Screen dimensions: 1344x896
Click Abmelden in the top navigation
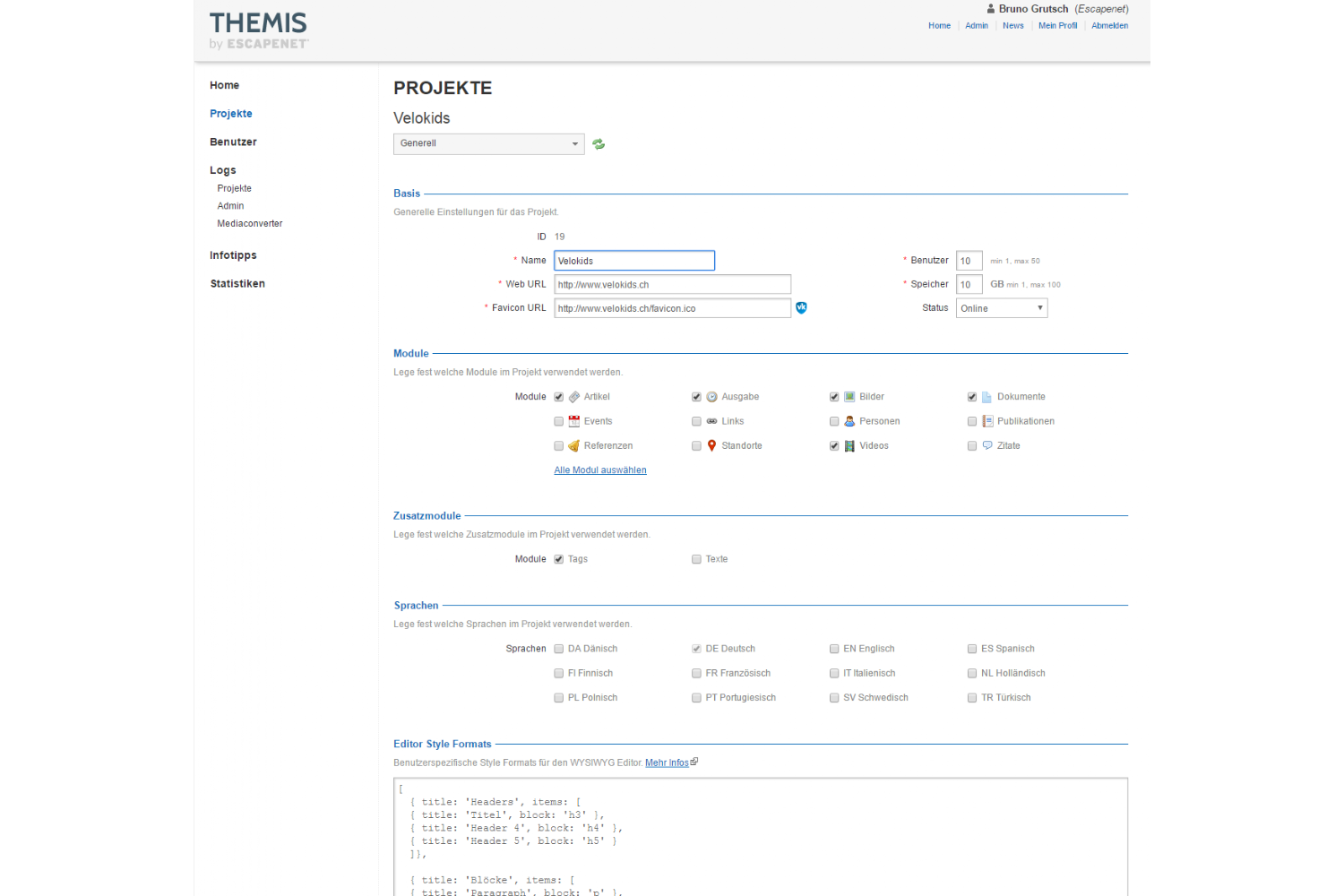click(x=1109, y=26)
